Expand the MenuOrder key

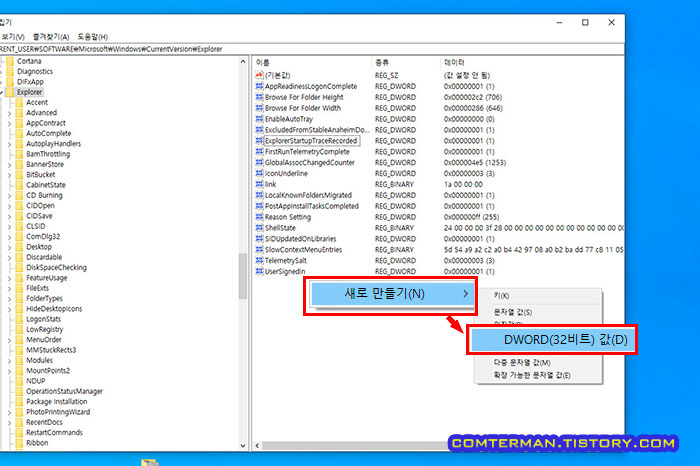[9, 340]
